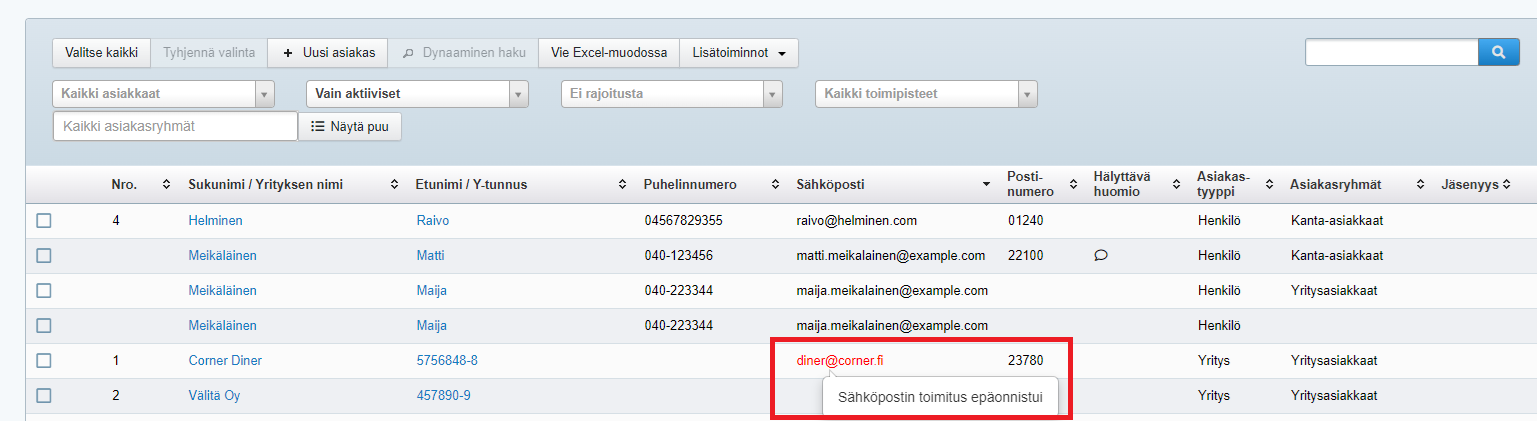The height and width of the screenshot is (421, 1537).
Task: Sort by Puhelinnumero column arrows
Action: (774, 185)
